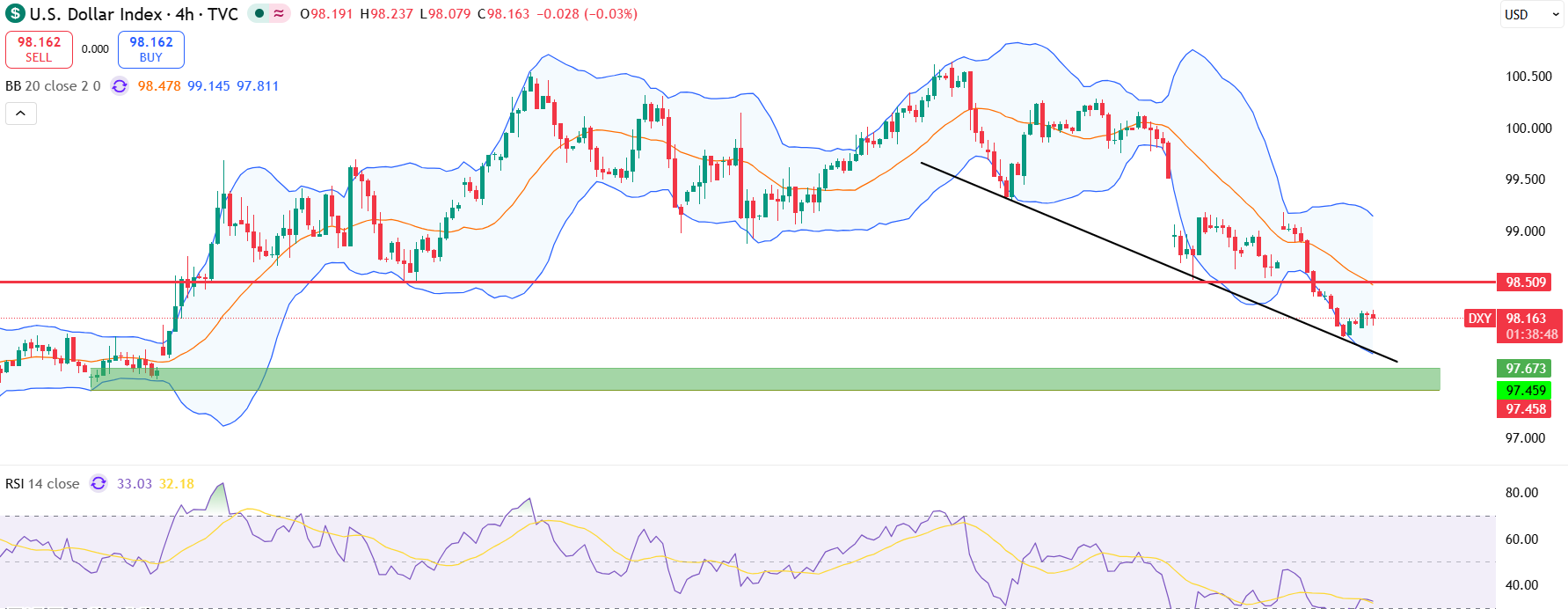1568x609 pixels.
Task: Click the DXY symbol label on price axis
Action: coord(1480,319)
